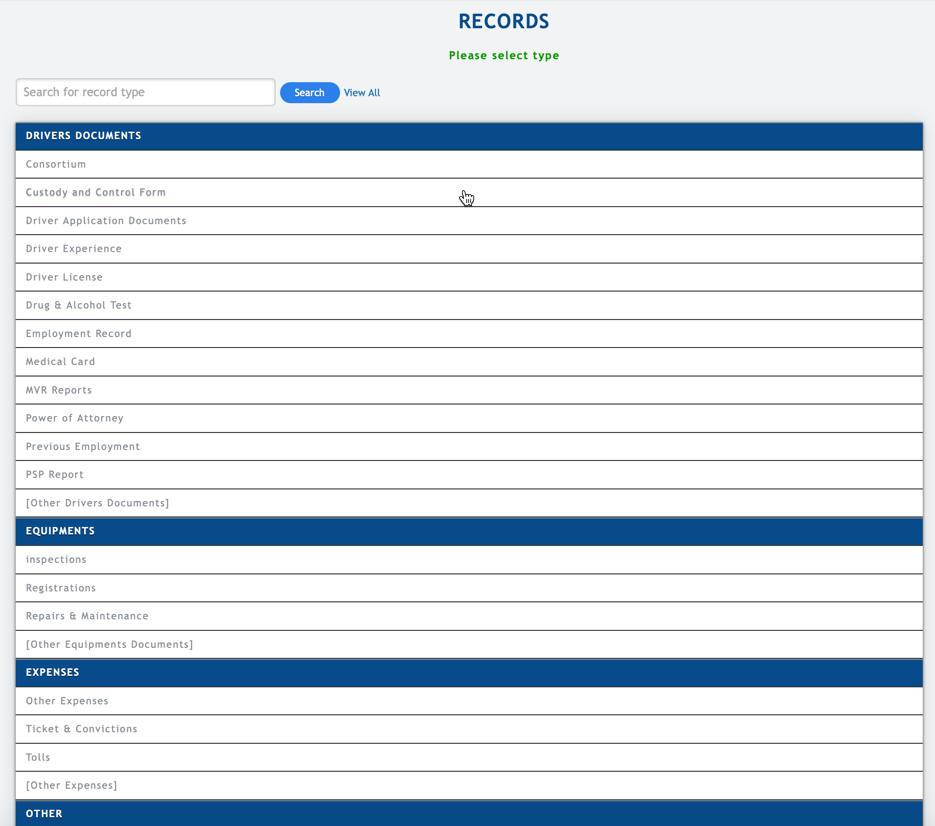
Task: Click the Search for record type field
Action: [145, 92]
